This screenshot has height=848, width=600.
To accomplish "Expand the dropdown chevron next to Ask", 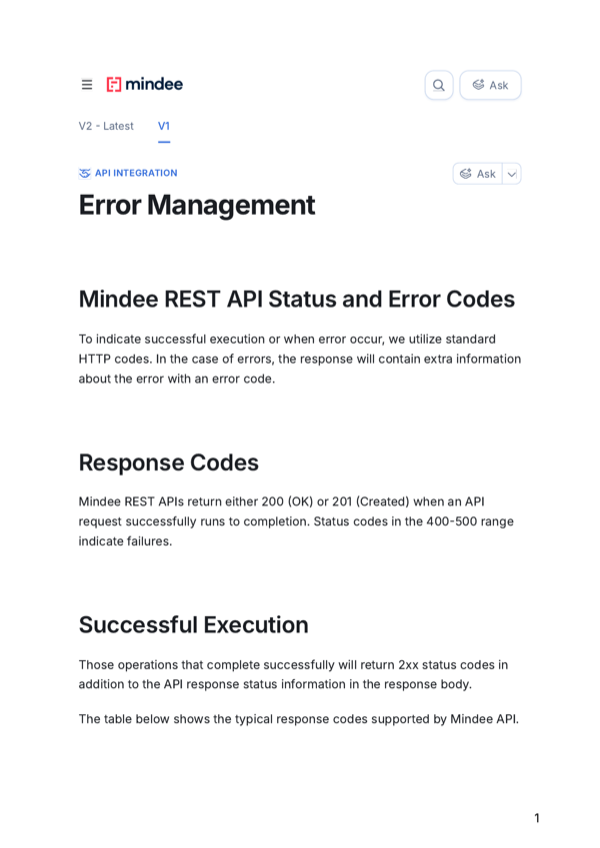I will coord(511,173).
